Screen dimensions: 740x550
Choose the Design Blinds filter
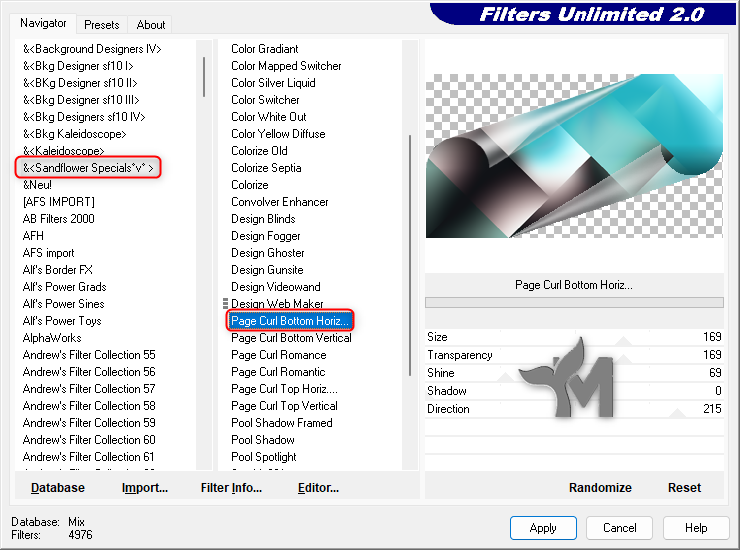pos(263,219)
